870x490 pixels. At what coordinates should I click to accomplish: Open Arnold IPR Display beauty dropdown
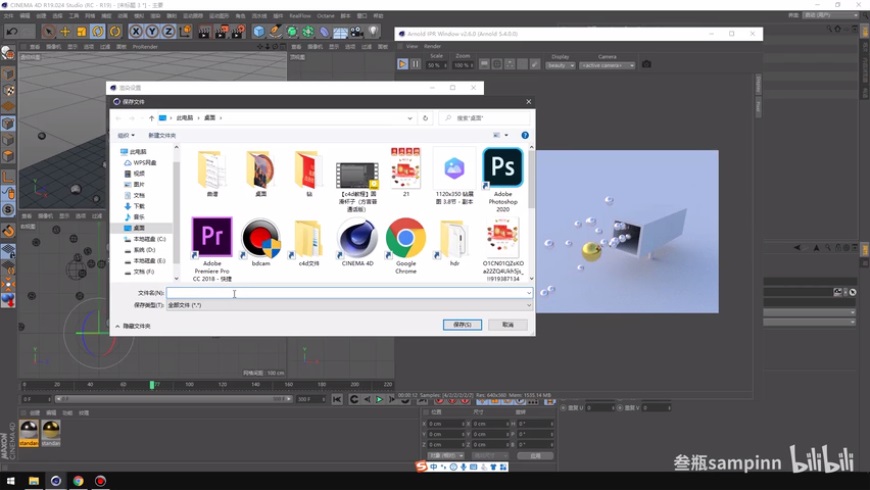(560, 65)
